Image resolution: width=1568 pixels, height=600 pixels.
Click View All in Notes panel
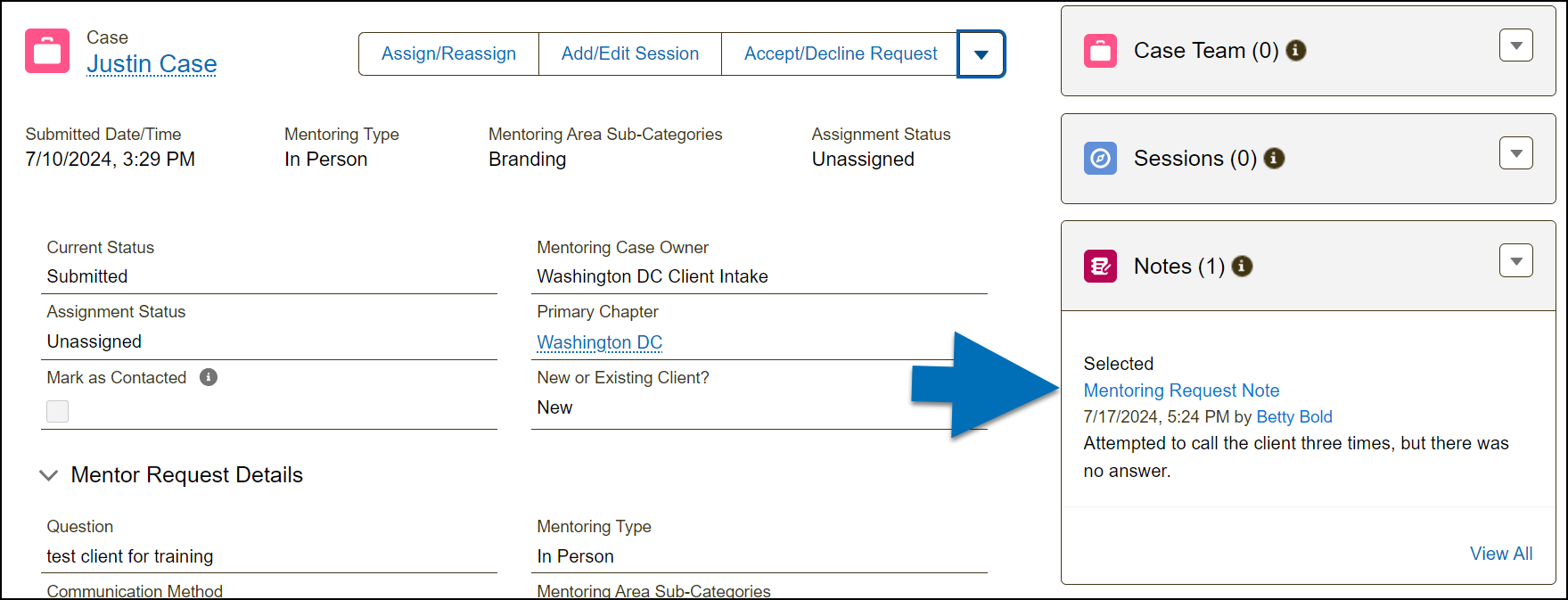tap(1500, 554)
